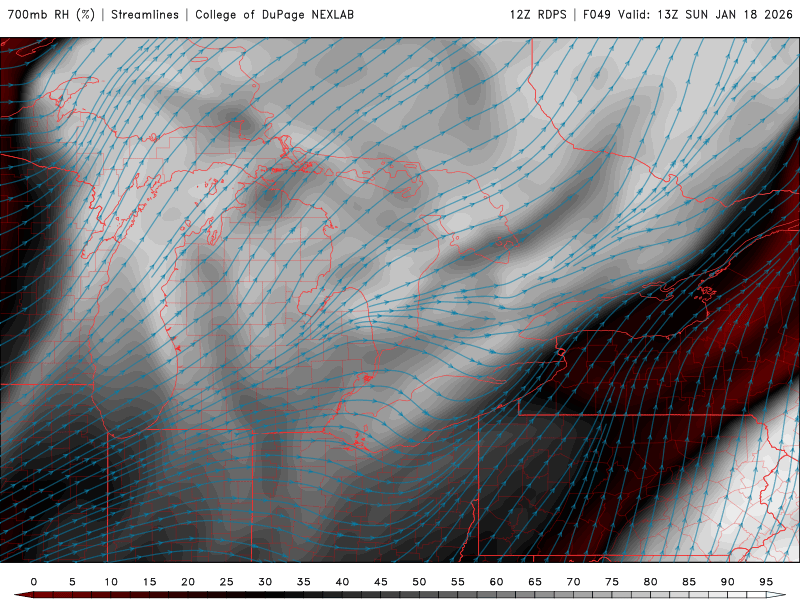Click 'College of DuPage NEXLAB' text
The height and width of the screenshot is (600, 800).
pyautogui.click(x=274, y=15)
